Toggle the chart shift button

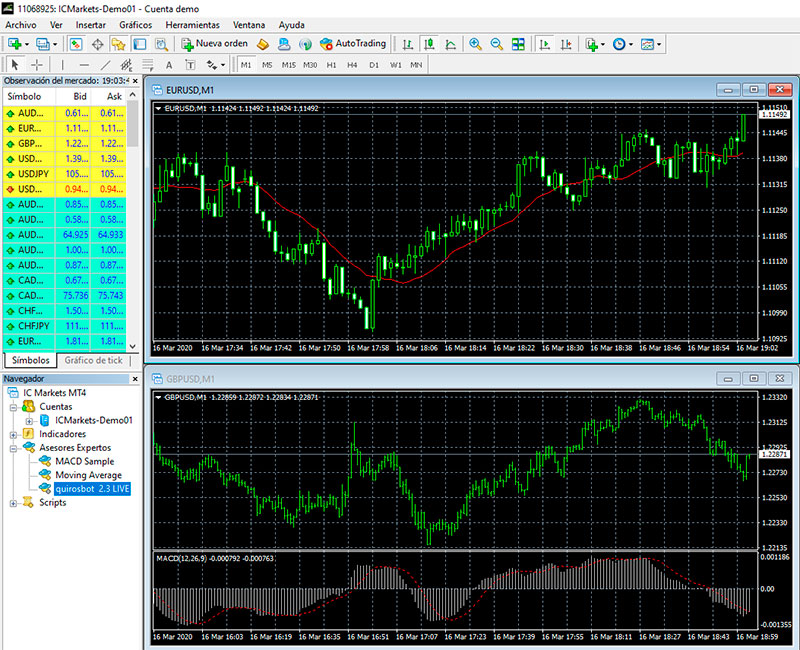point(567,44)
